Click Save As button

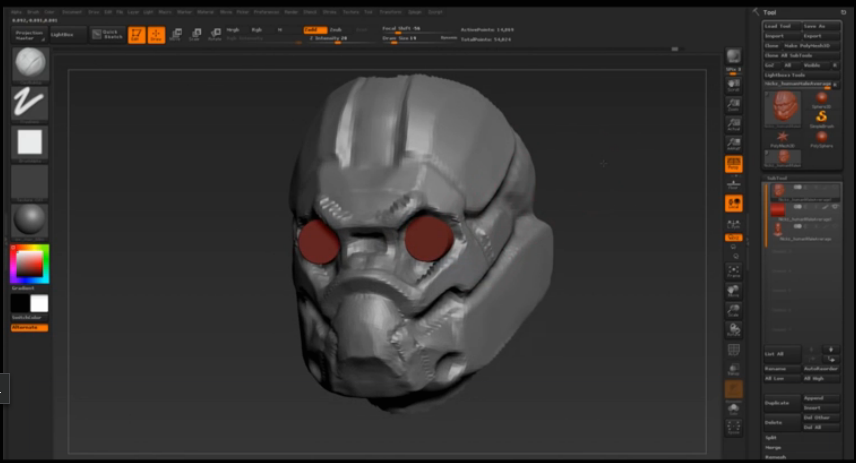[821, 26]
